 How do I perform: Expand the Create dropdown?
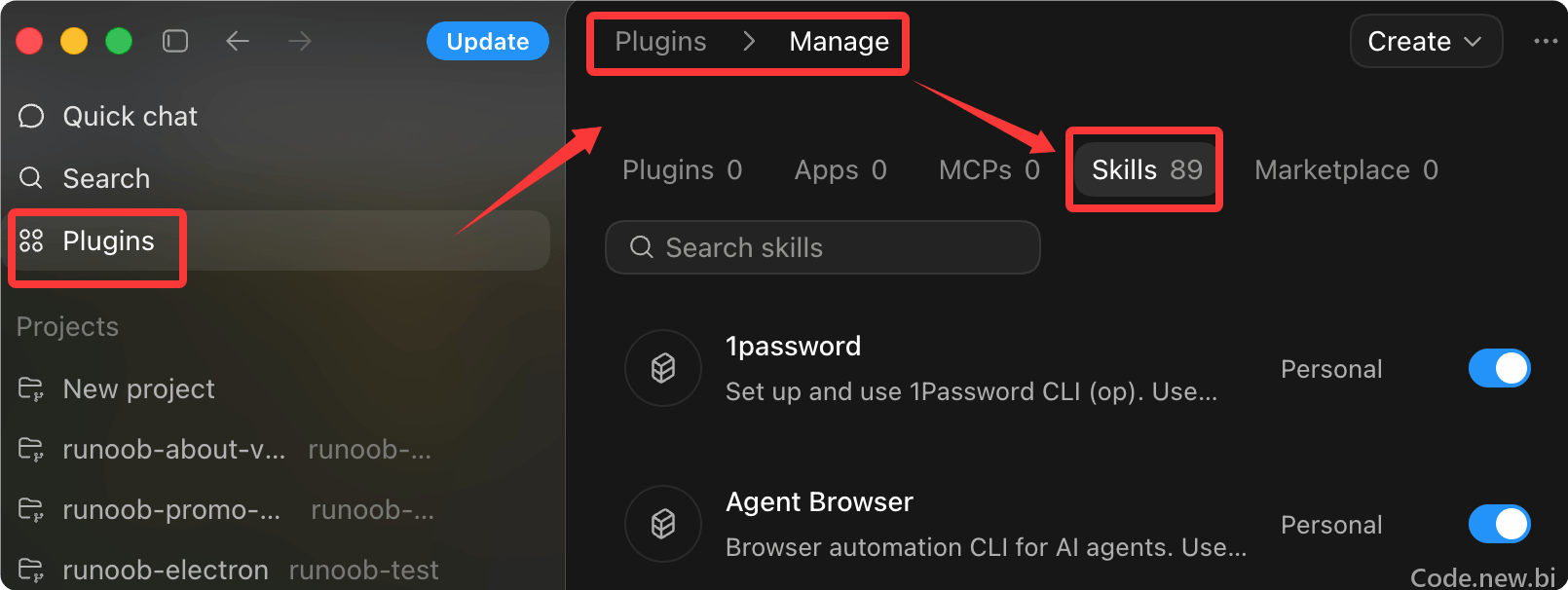click(1426, 41)
